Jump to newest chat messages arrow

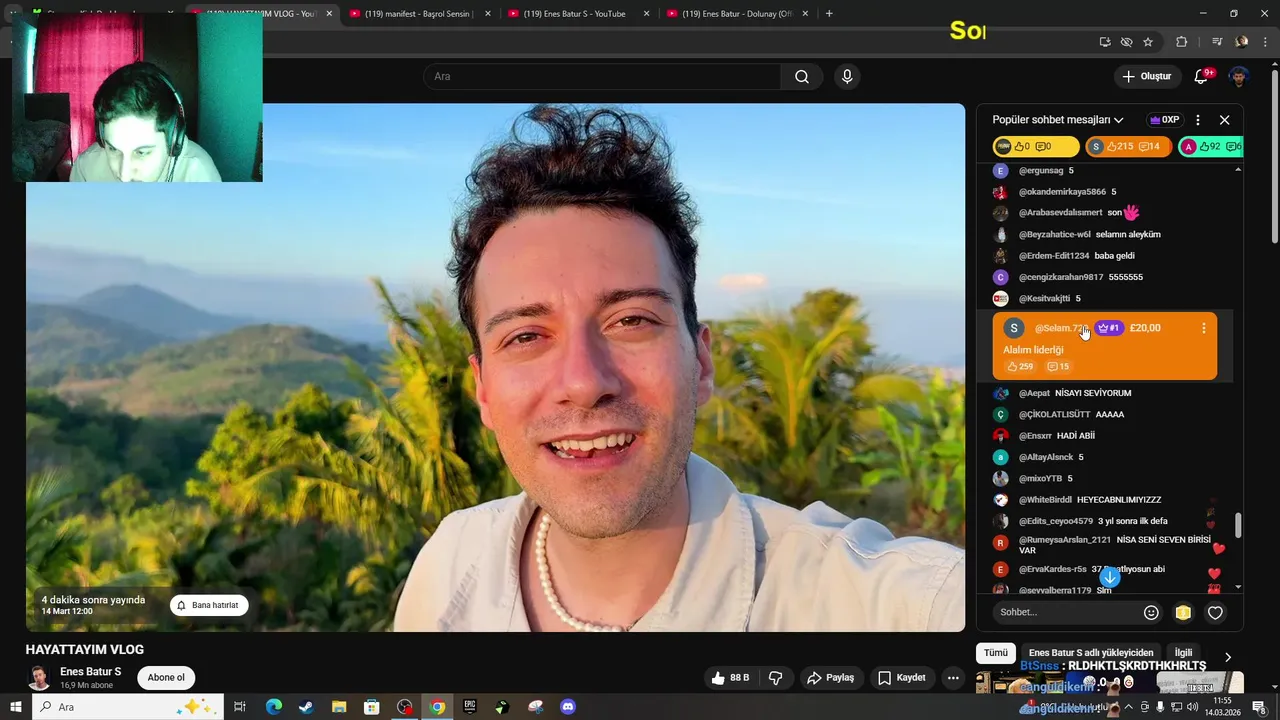point(1110,578)
